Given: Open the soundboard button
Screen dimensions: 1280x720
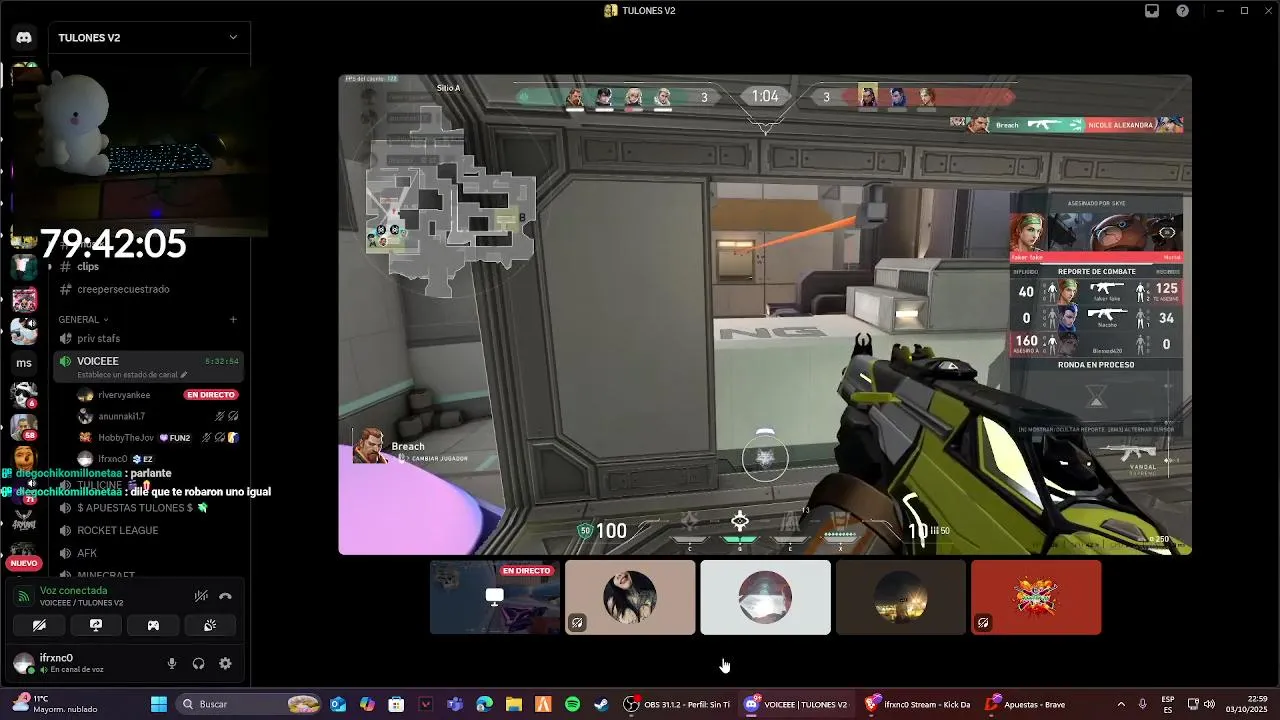Looking at the screenshot, I should [x=210, y=625].
